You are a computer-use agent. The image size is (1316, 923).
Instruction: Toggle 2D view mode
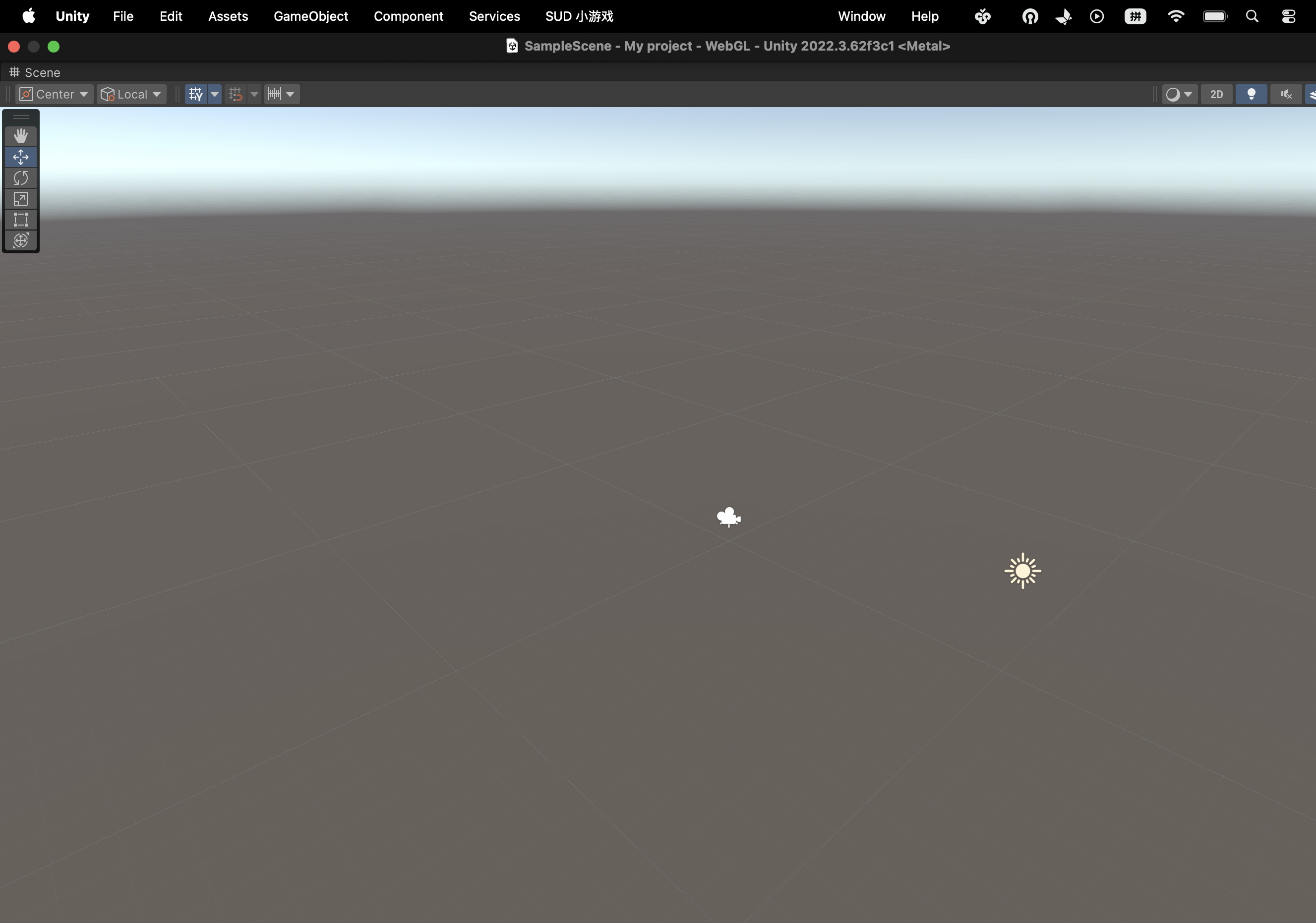1216,94
